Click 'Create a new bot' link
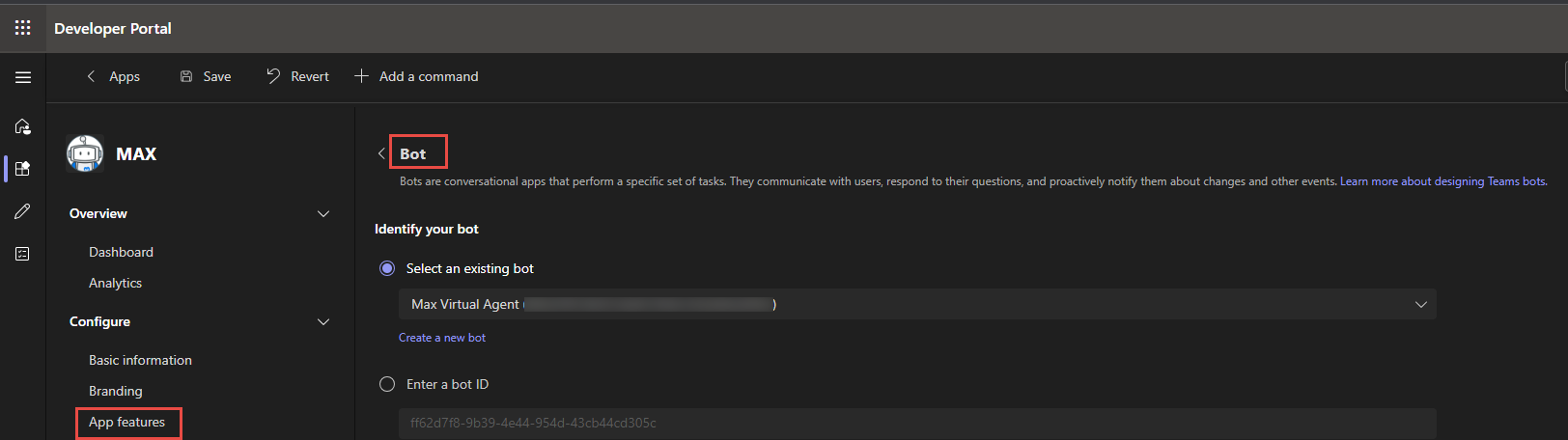Image resolution: width=1568 pixels, height=440 pixels. click(442, 338)
